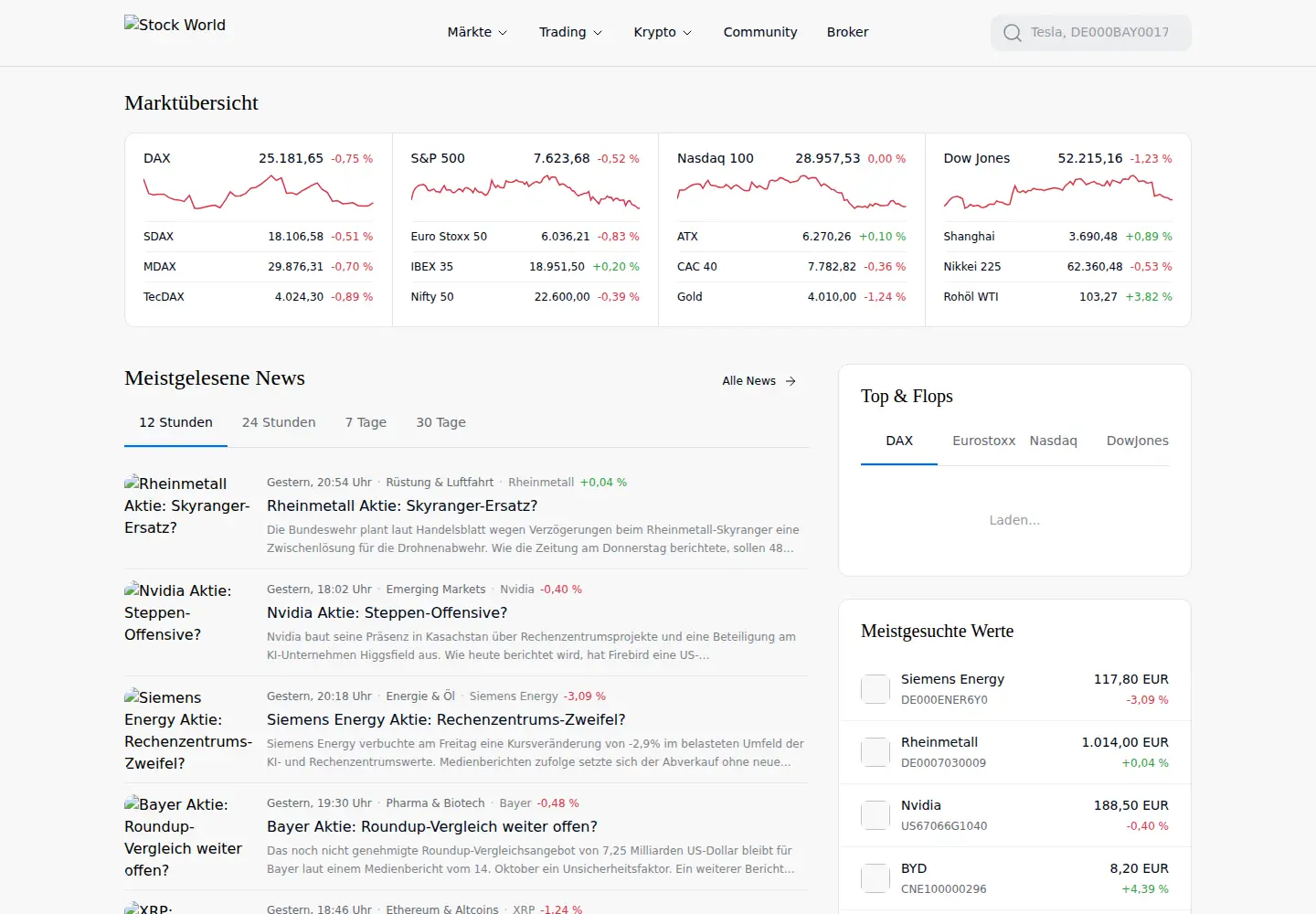Image resolution: width=1316 pixels, height=914 pixels.
Task: Select the TecDAX row
Action: [x=259, y=297]
